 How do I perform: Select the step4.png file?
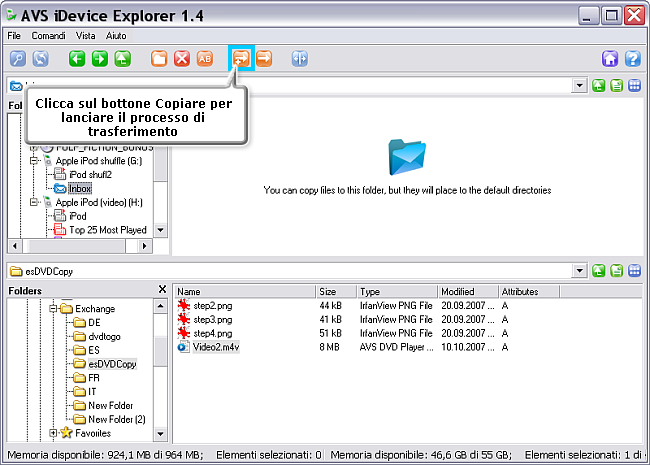click(x=213, y=333)
